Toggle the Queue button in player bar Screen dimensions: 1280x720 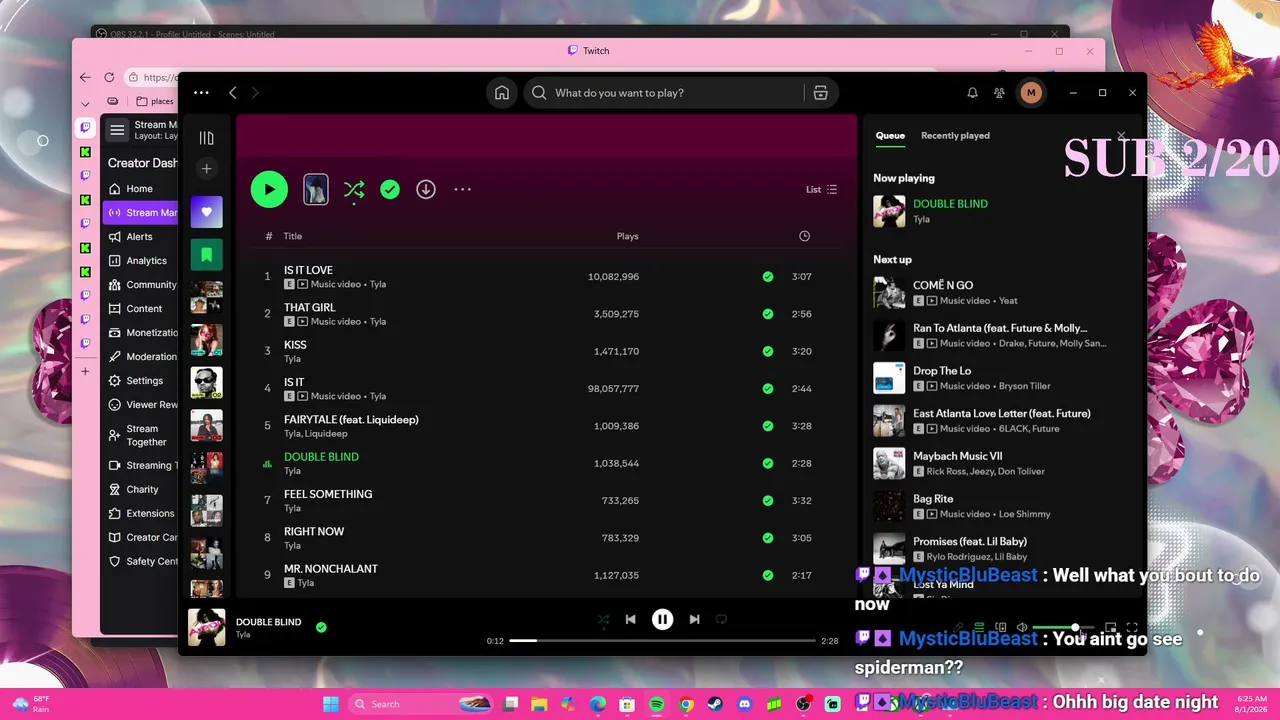click(979, 628)
